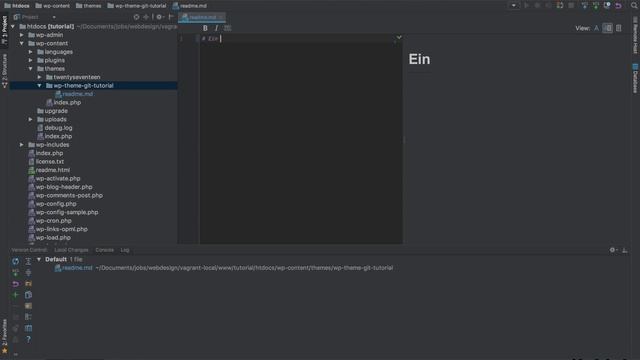Open the Console tab in Version Control
The height and width of the screenshot is (360, 640).
coord(104,250)
